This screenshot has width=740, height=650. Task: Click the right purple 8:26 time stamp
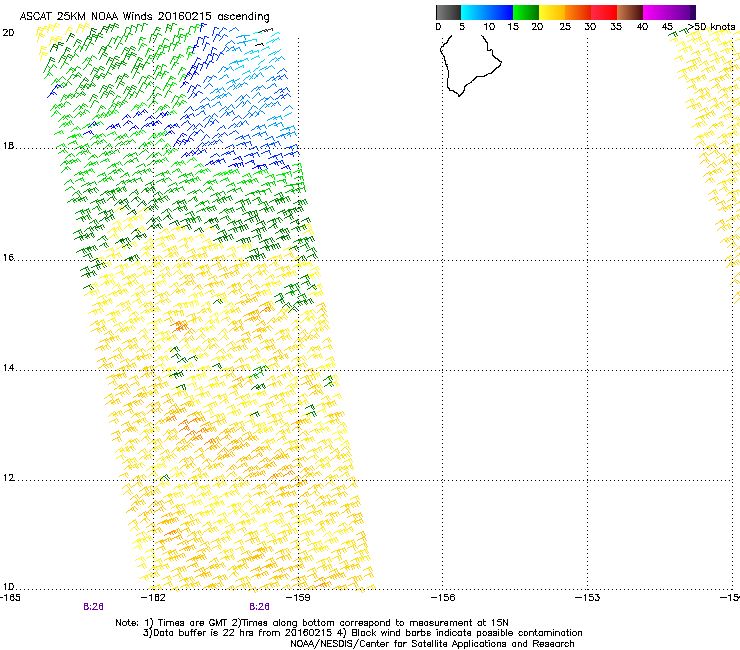(260, 607)
